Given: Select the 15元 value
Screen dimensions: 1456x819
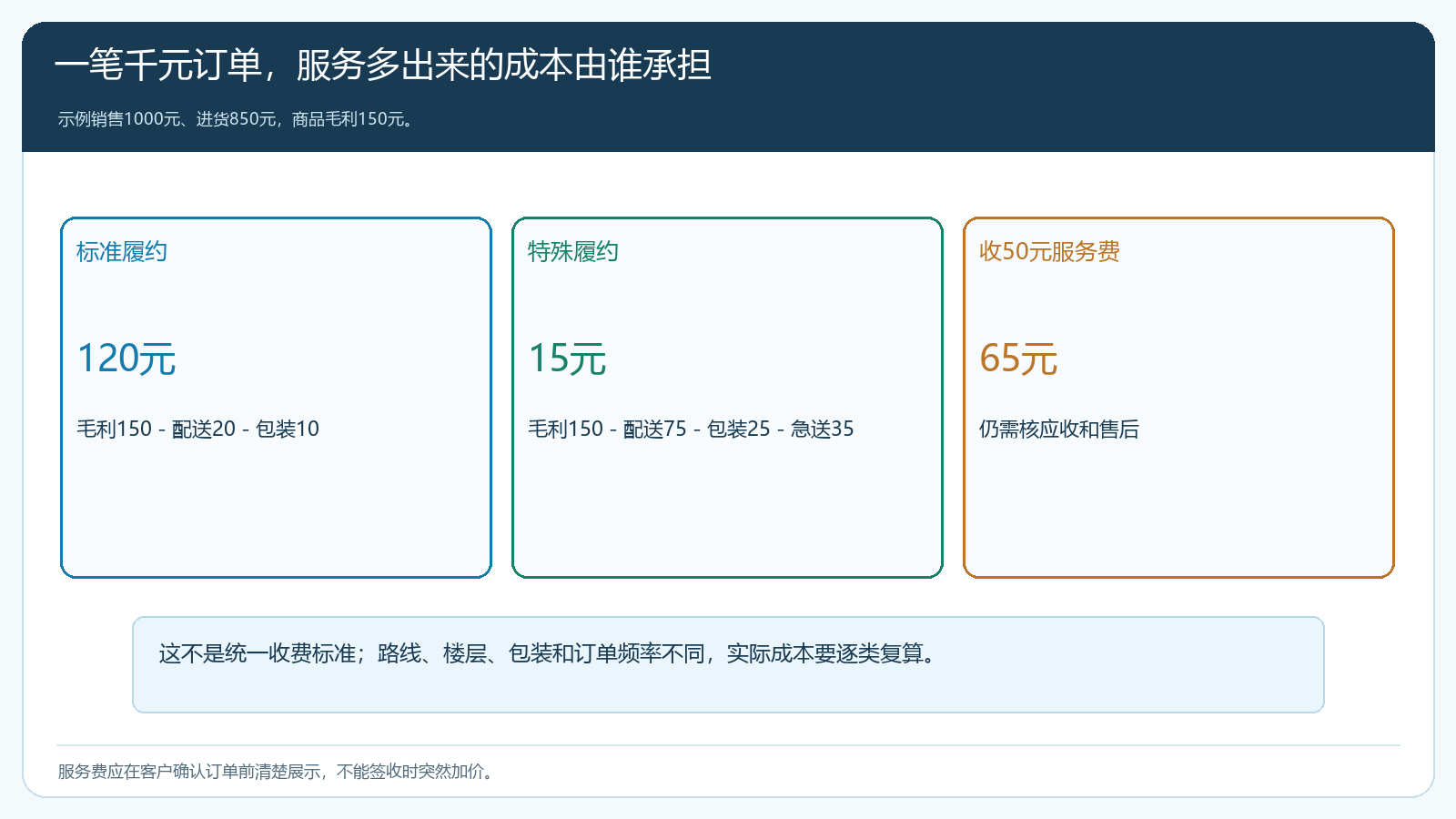Looking at the screenshot, I should 568,359.
